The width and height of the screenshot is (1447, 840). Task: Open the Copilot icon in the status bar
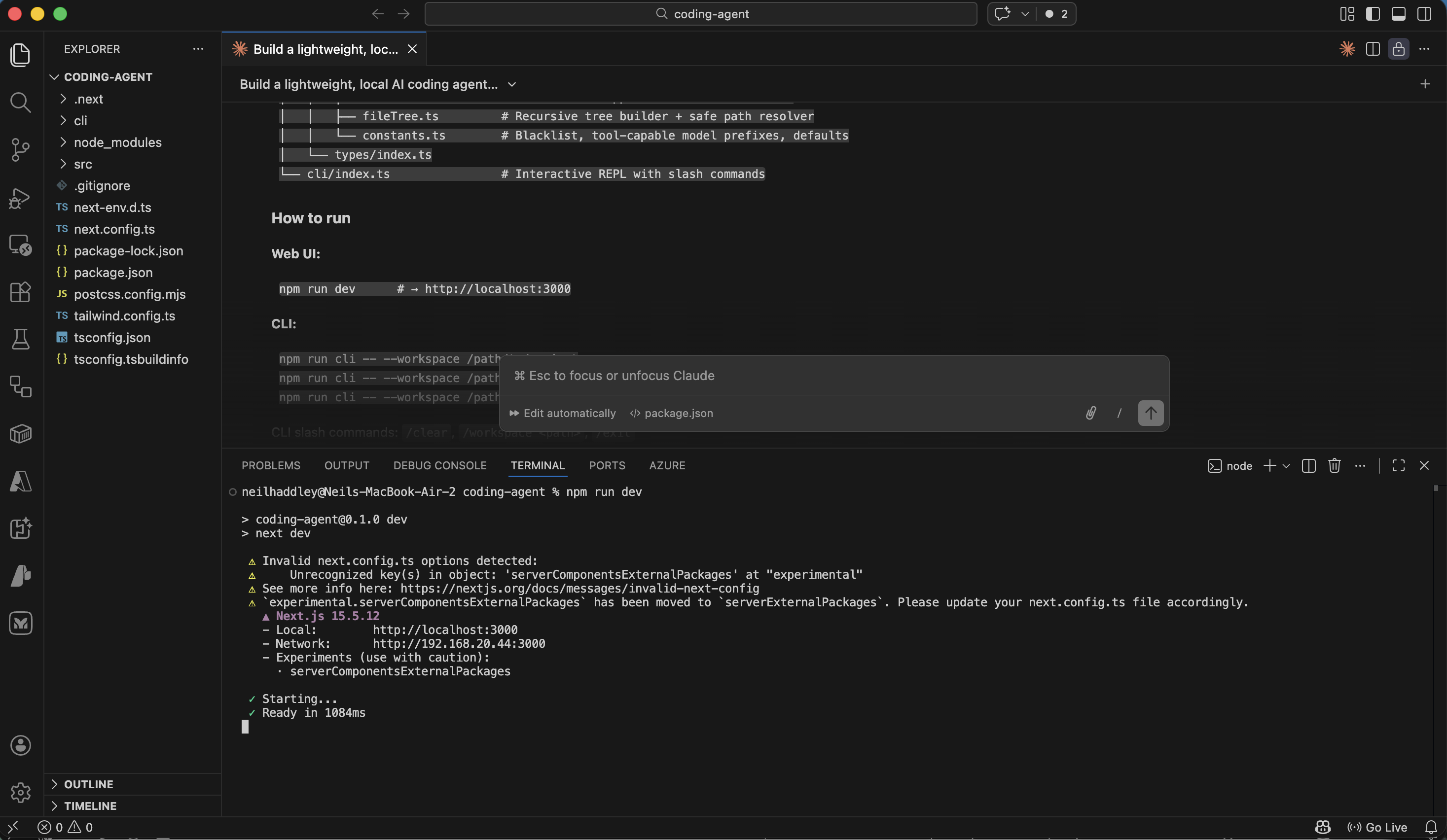(1322, 827)
